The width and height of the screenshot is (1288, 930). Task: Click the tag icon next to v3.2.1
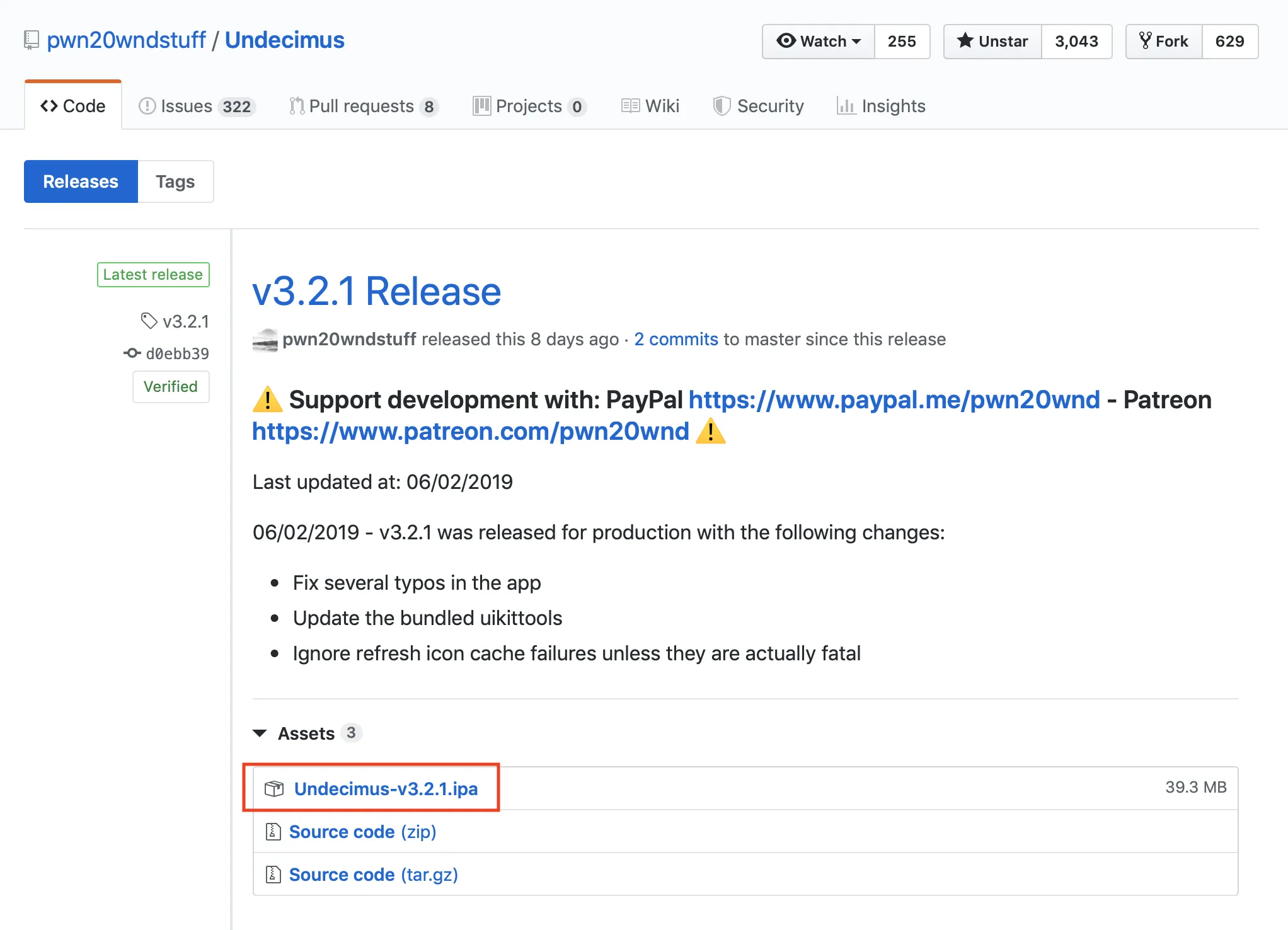pos(149,321)
